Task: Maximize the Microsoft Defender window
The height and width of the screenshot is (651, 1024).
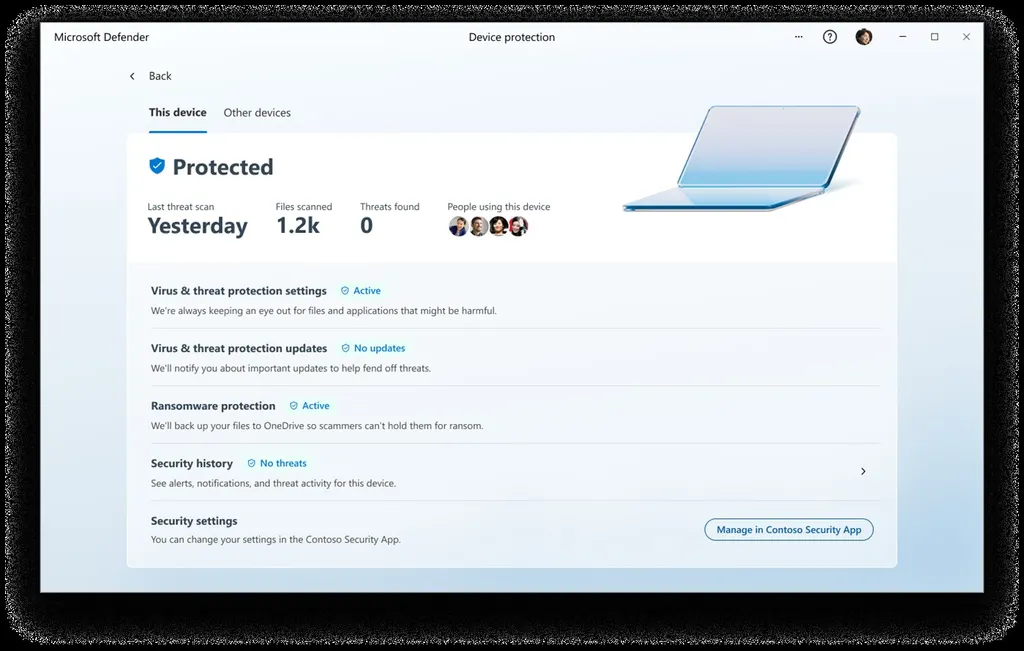Action: pyautogui.click(x=935, y=37)
